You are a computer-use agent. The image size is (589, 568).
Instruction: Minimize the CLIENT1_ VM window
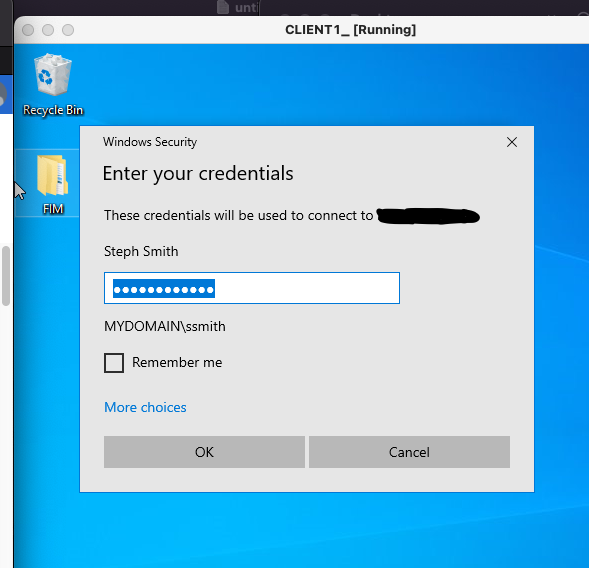tap(48, 30)
